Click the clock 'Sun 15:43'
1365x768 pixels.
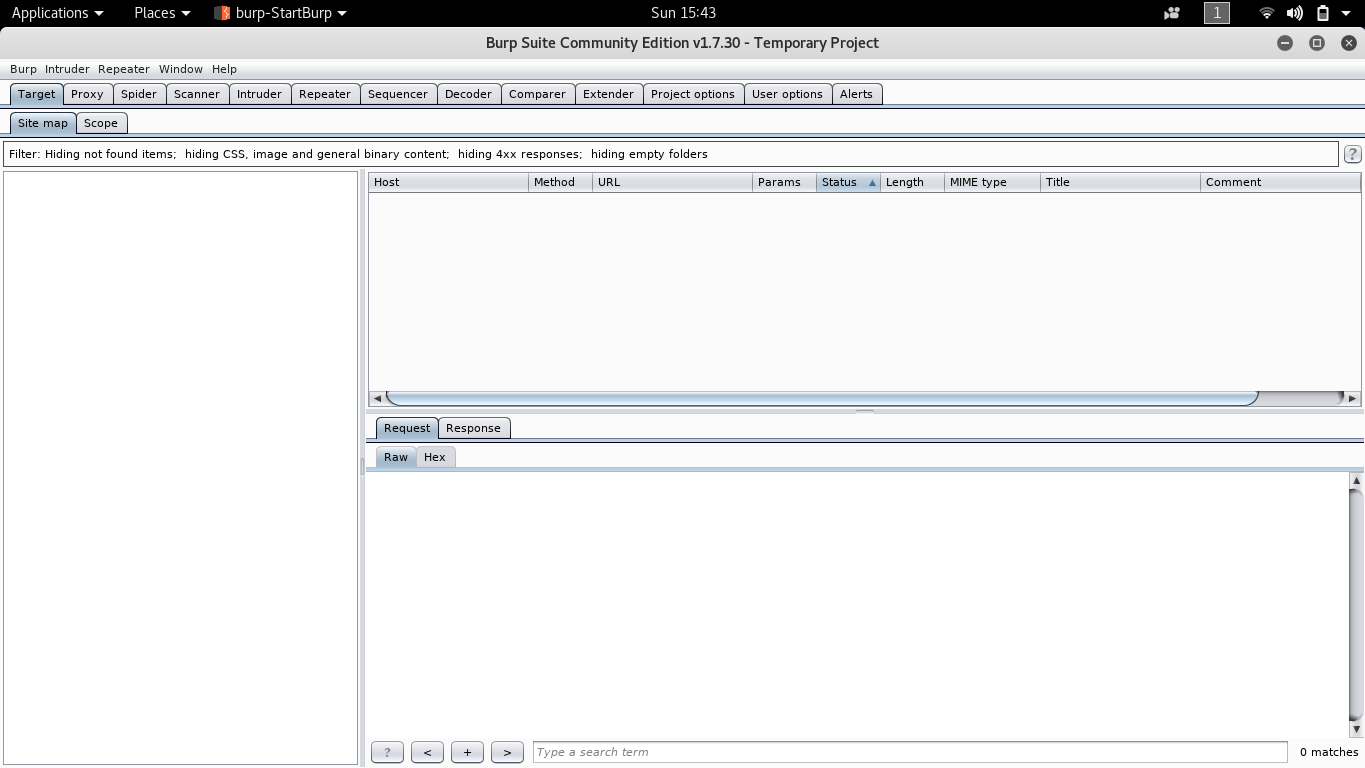pyautogui.click(x=683, y=13)
